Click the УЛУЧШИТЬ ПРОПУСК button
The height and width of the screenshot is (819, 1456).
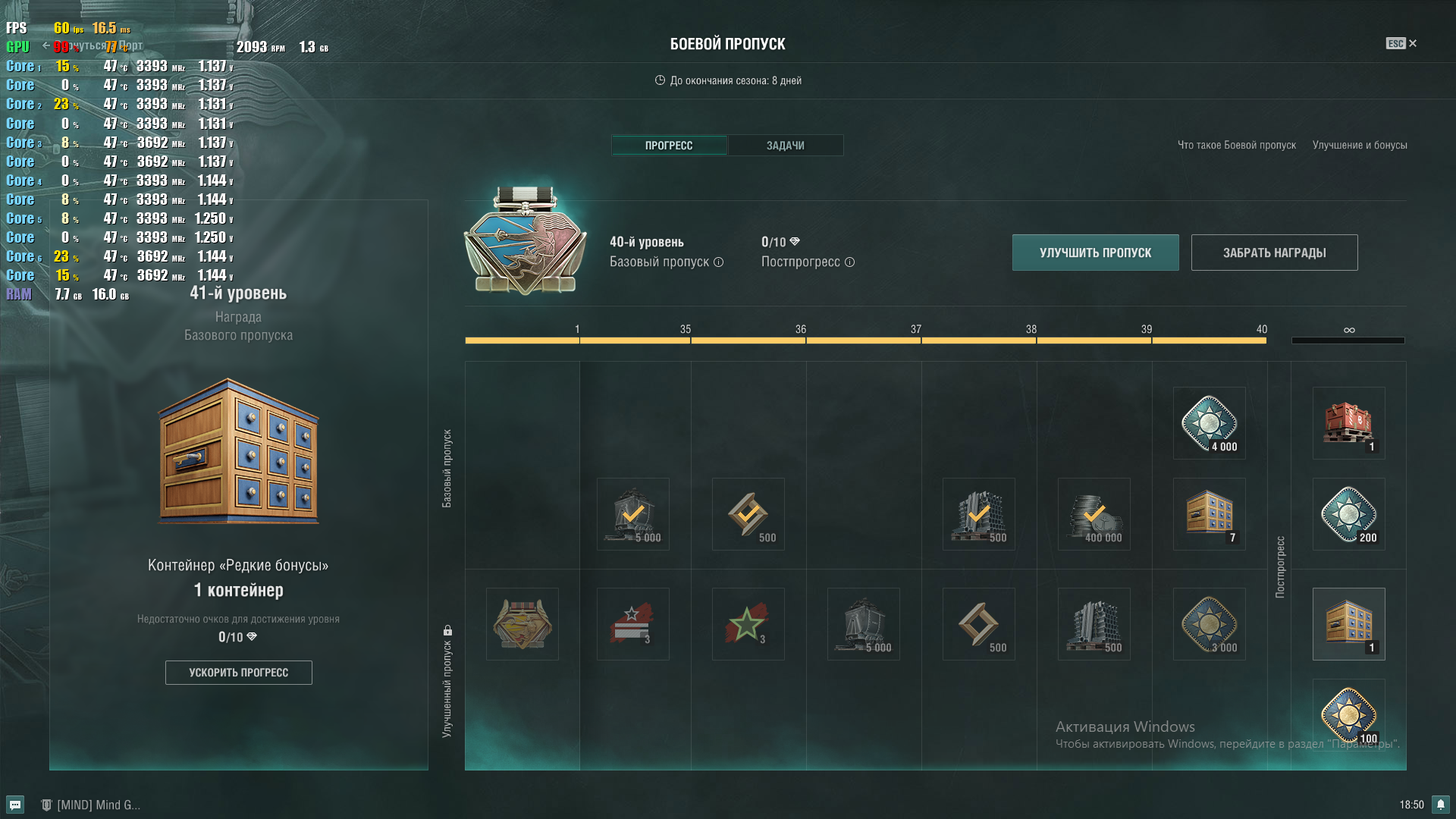pos(1096,253)
